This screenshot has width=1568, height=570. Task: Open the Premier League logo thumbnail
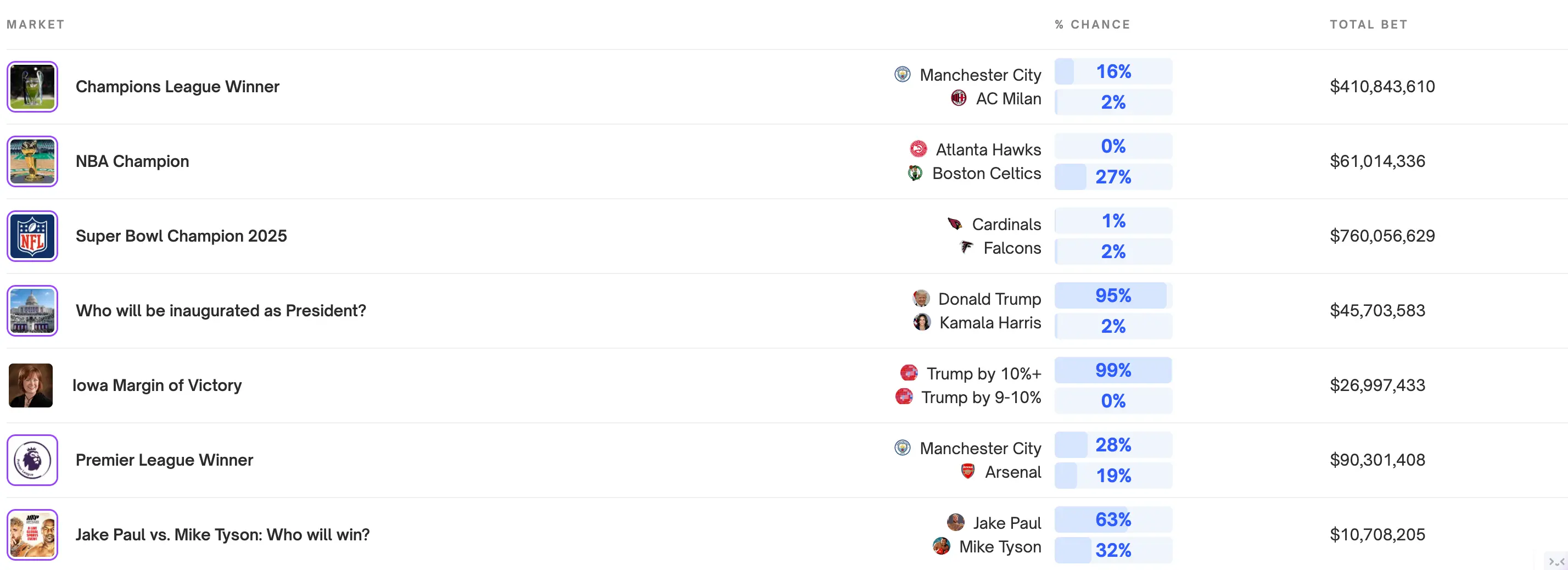click(32, 460)
